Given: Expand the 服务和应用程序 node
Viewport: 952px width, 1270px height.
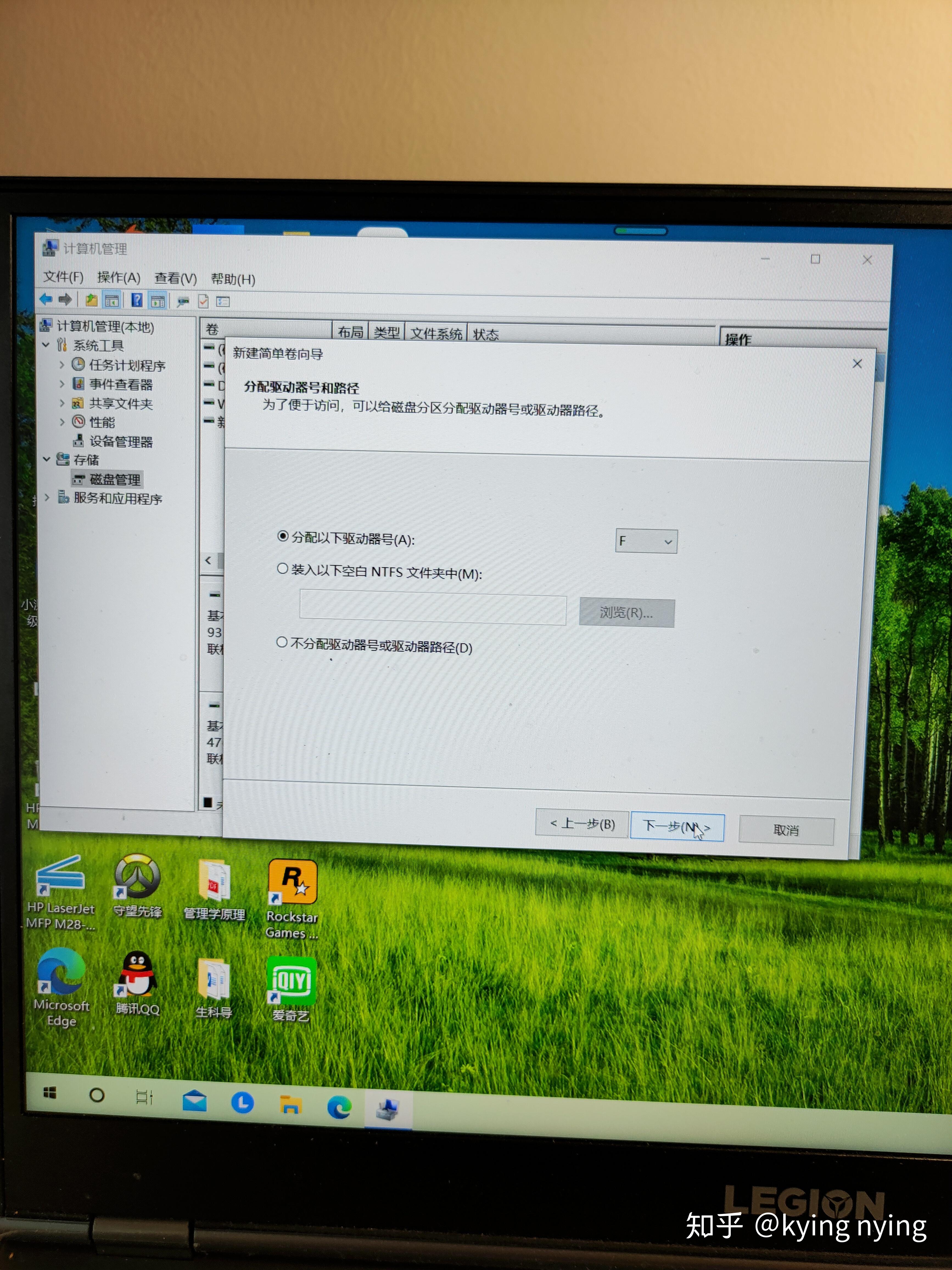Looking at the screenshot, I should 47,497.
